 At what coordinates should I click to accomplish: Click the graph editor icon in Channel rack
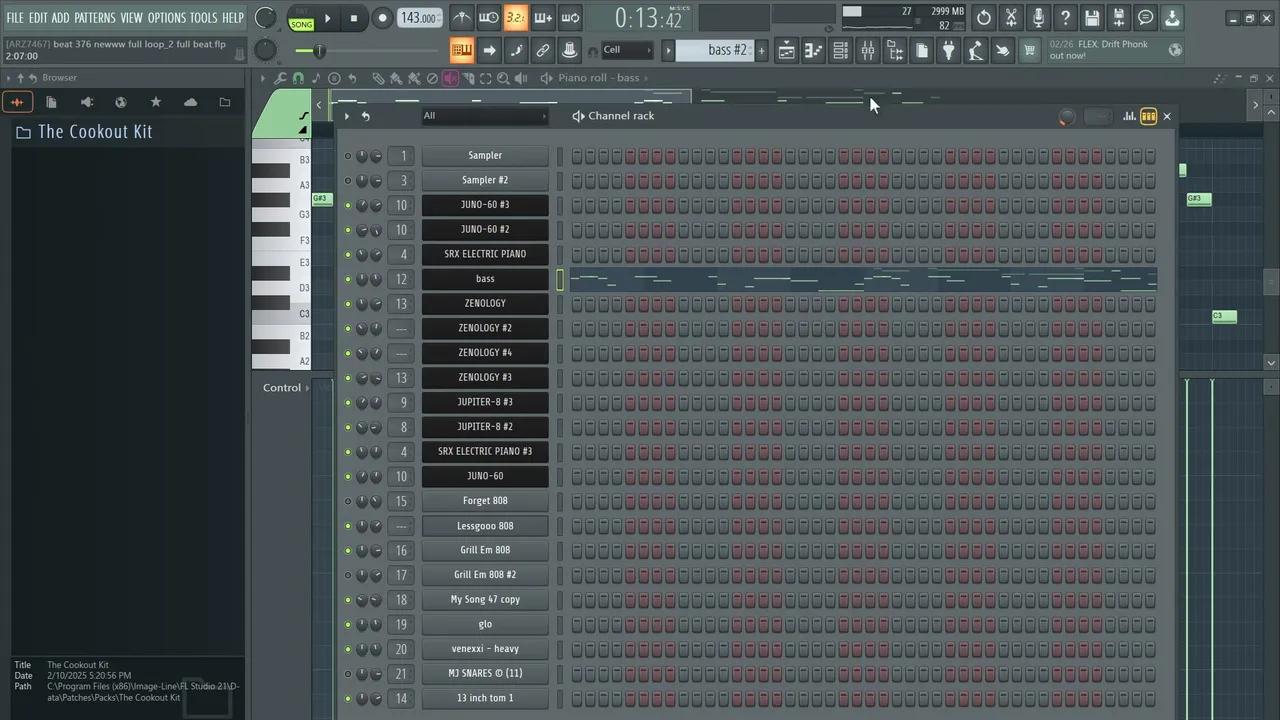[x=1129, y=116]
